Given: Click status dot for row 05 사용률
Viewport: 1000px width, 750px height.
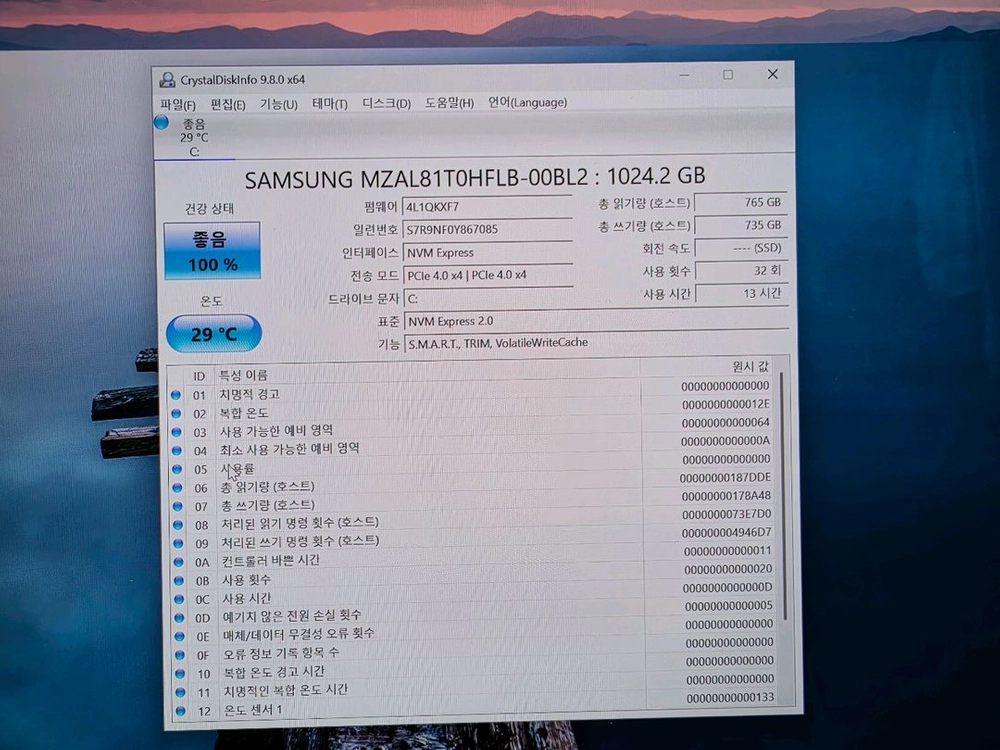Looking at the screenshot, I should [177, 469].
